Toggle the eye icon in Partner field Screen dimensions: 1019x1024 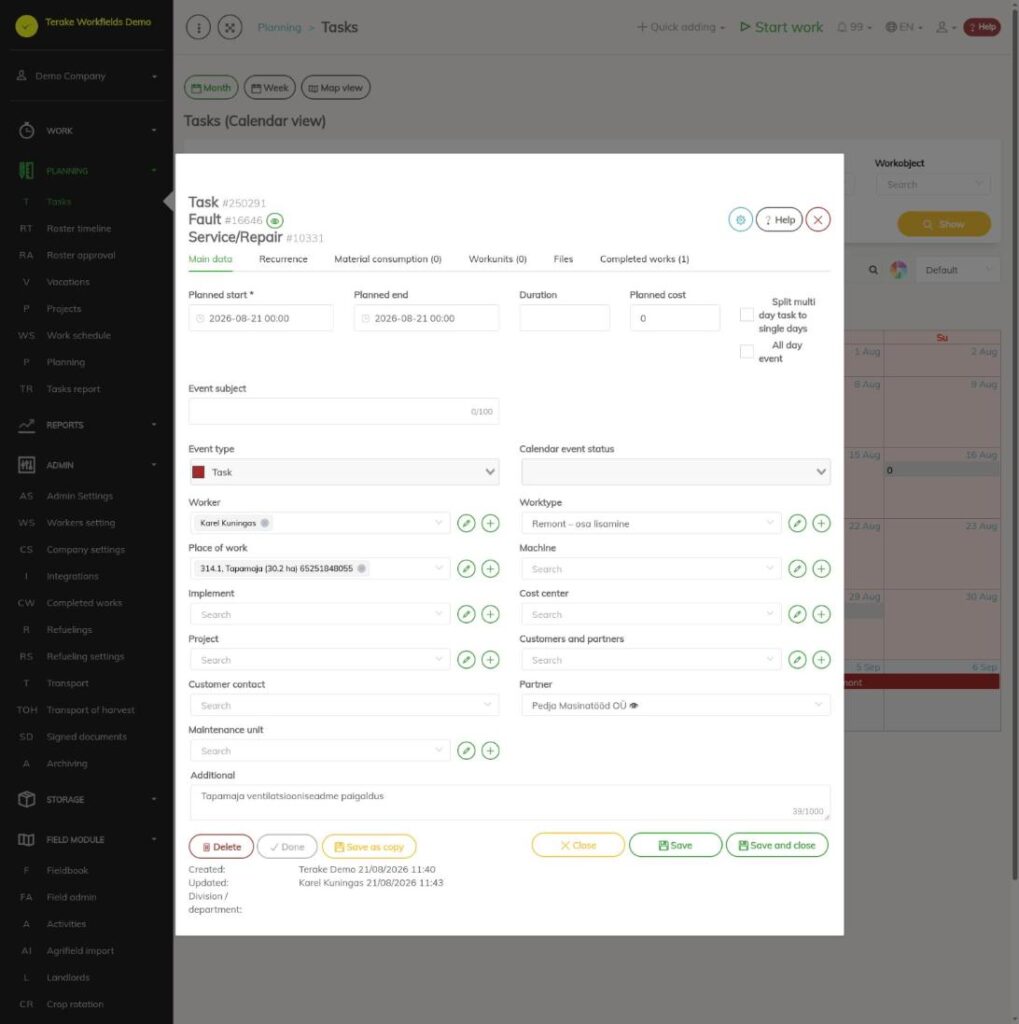coord(634,706)
